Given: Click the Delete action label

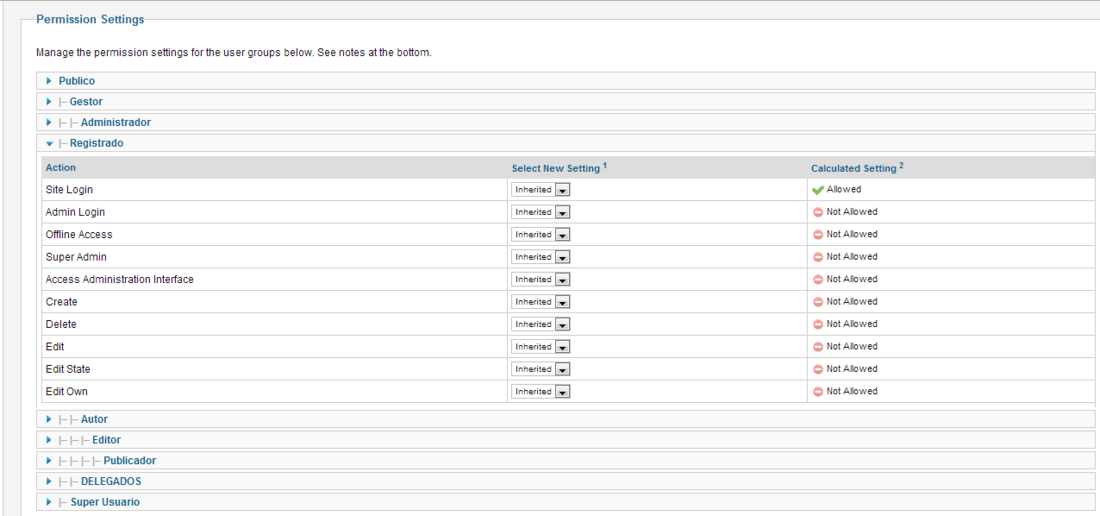Looking at the screenshot, I should pyautogui.click(x=61, y=325).
